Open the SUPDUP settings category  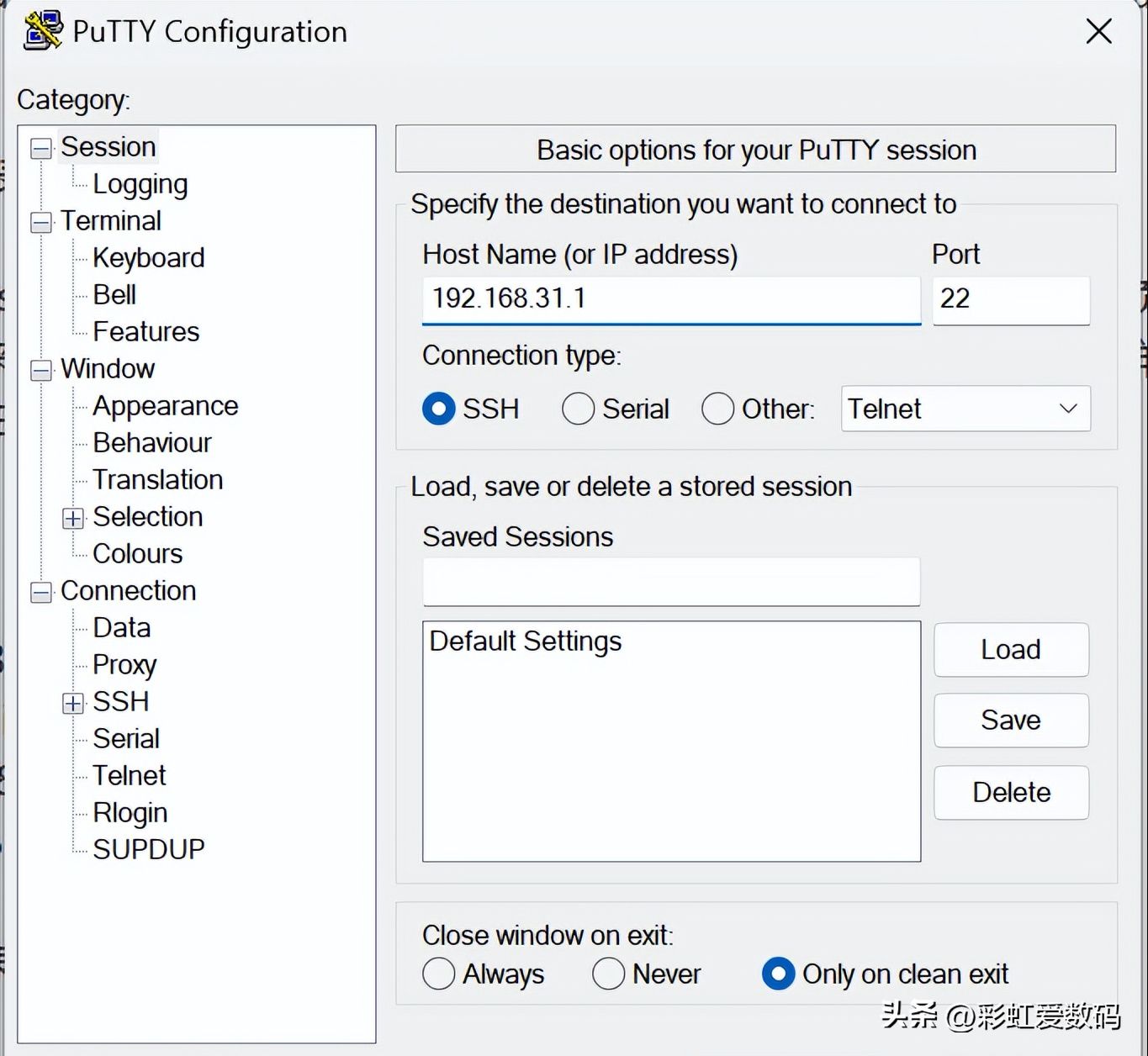149,850
